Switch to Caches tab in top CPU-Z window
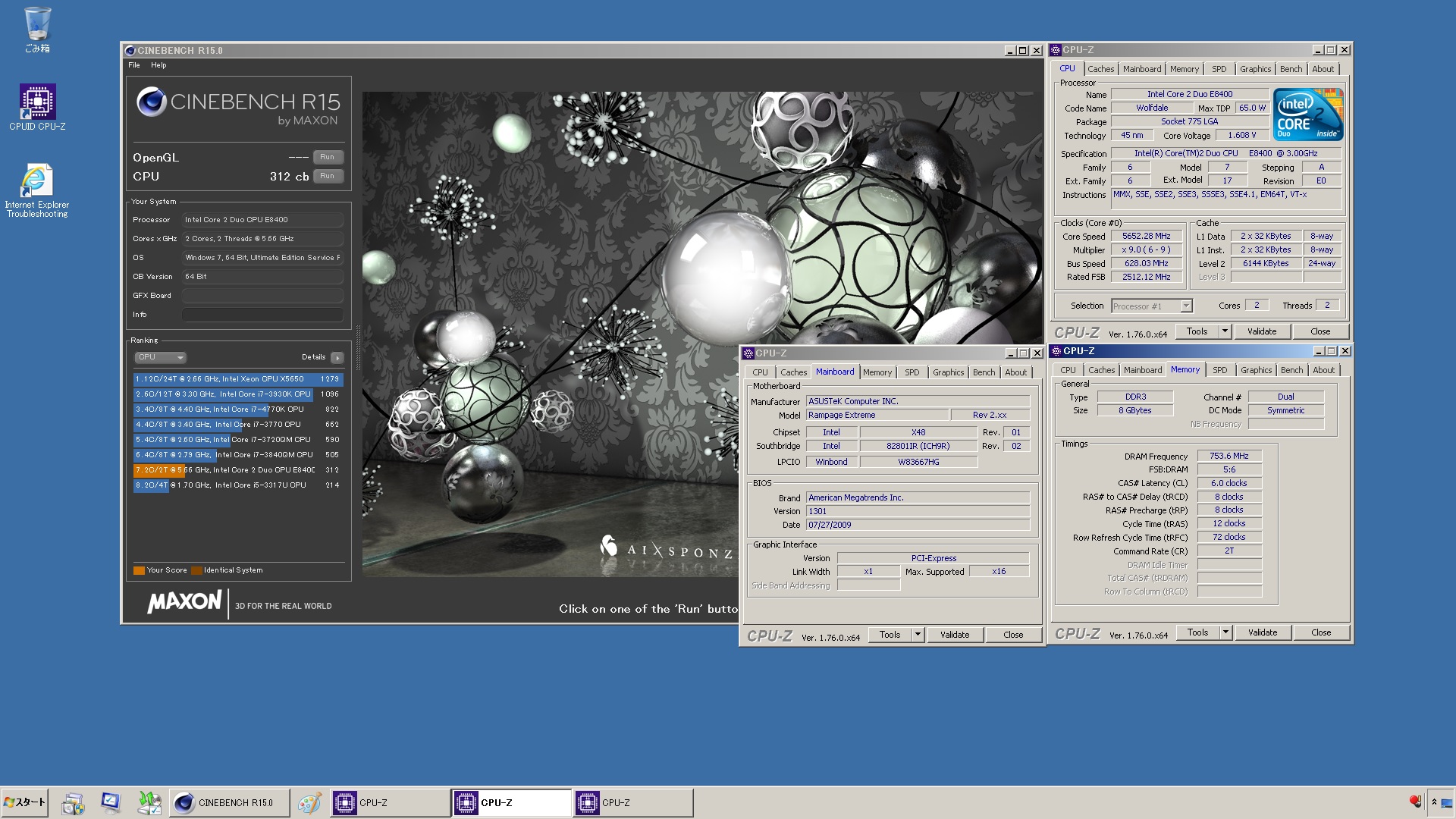This screenshot has width=1456, height=819. tap(1100, 69)
